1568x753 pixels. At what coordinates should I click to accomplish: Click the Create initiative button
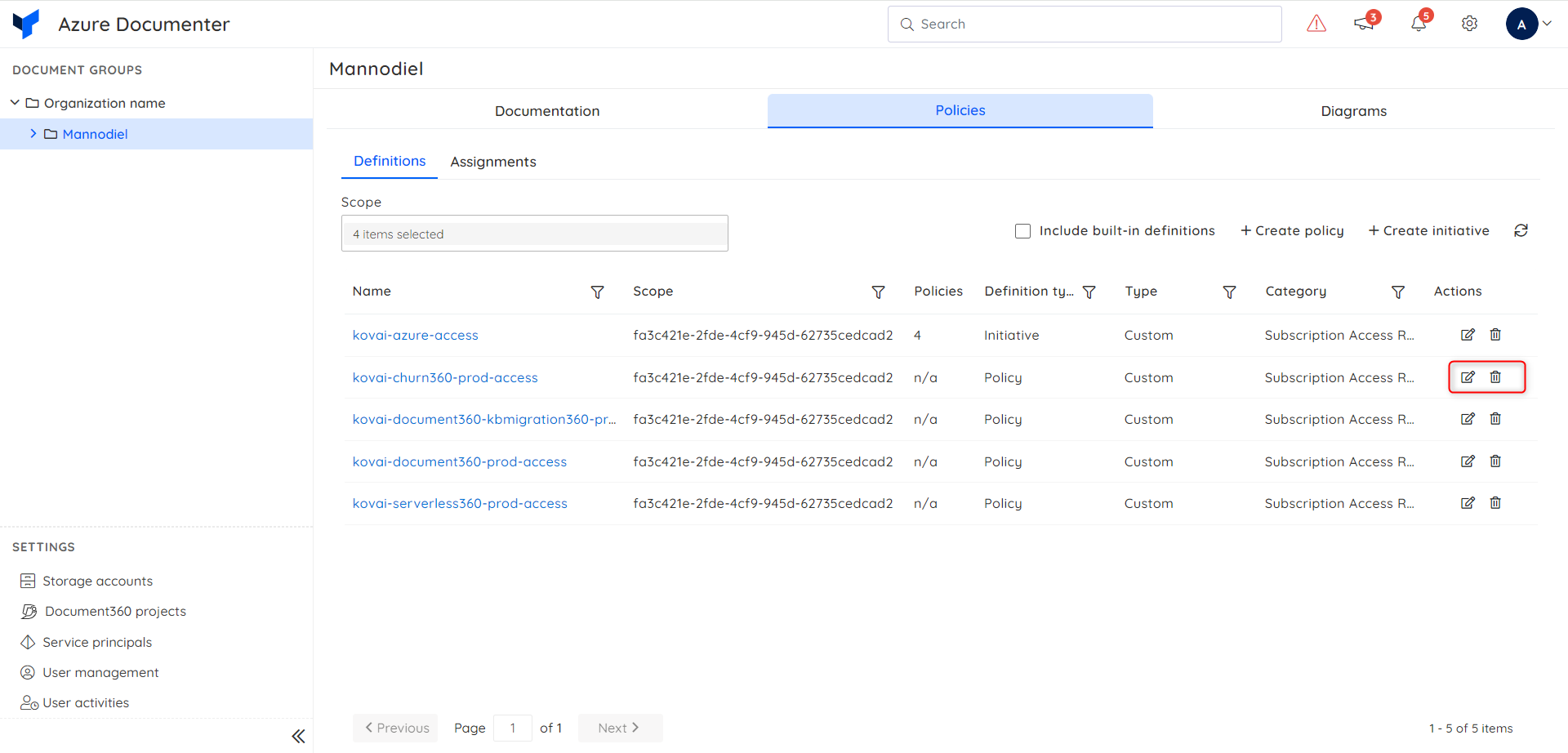coord(1429,231)
